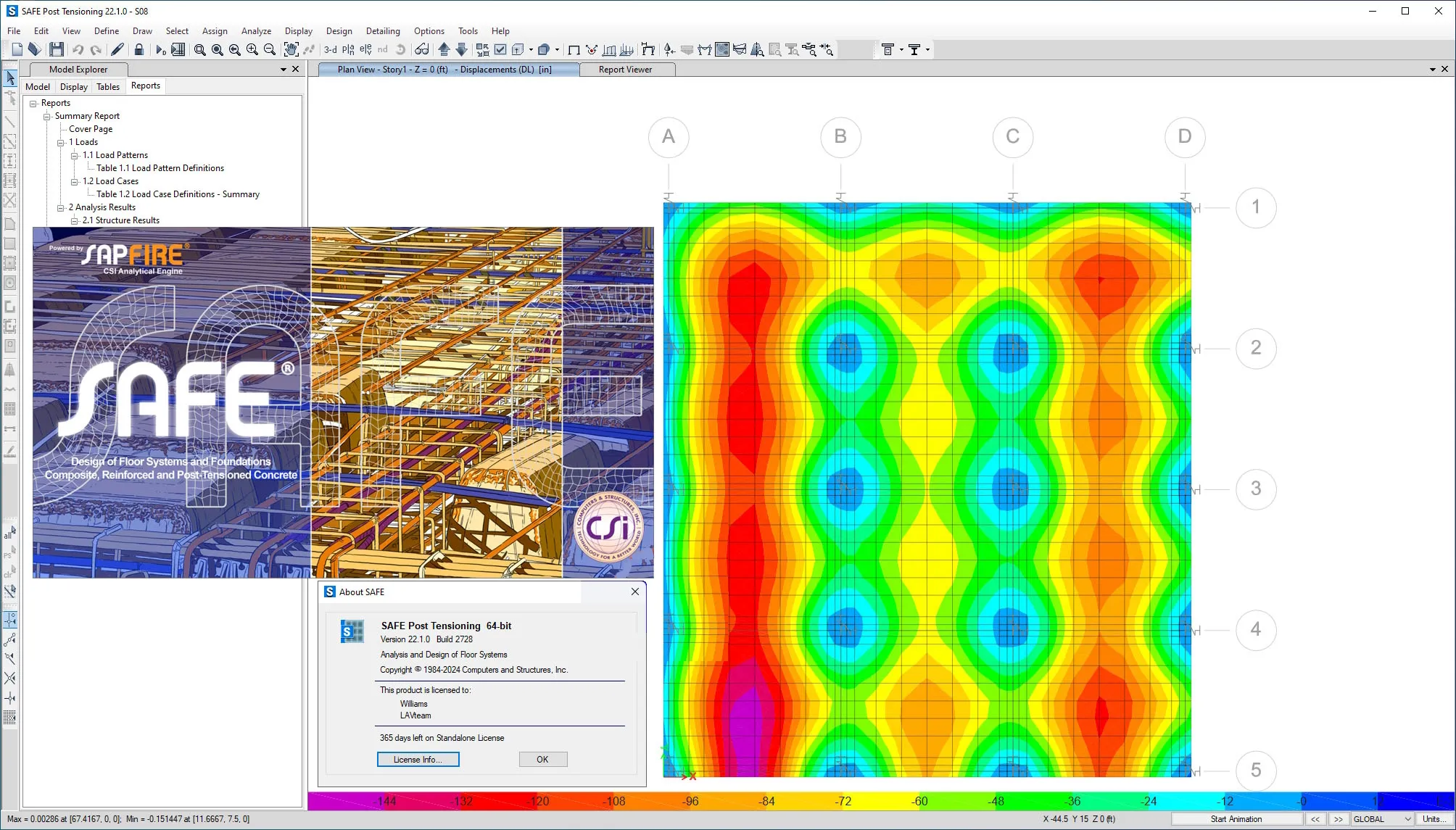Click OK in the About SAFE dialog

tap(542, 760)
